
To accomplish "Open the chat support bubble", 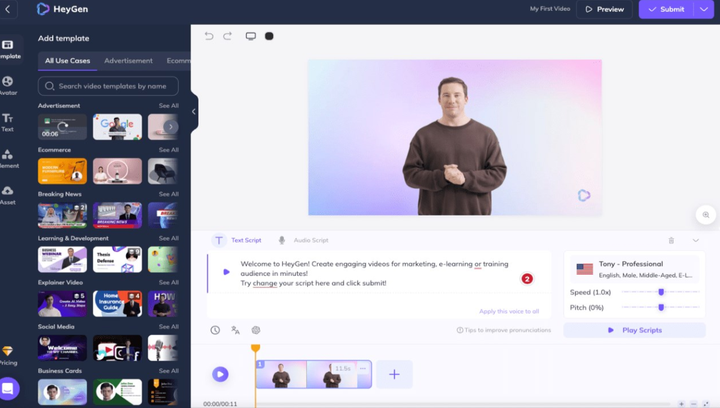I will coord(8,389).
